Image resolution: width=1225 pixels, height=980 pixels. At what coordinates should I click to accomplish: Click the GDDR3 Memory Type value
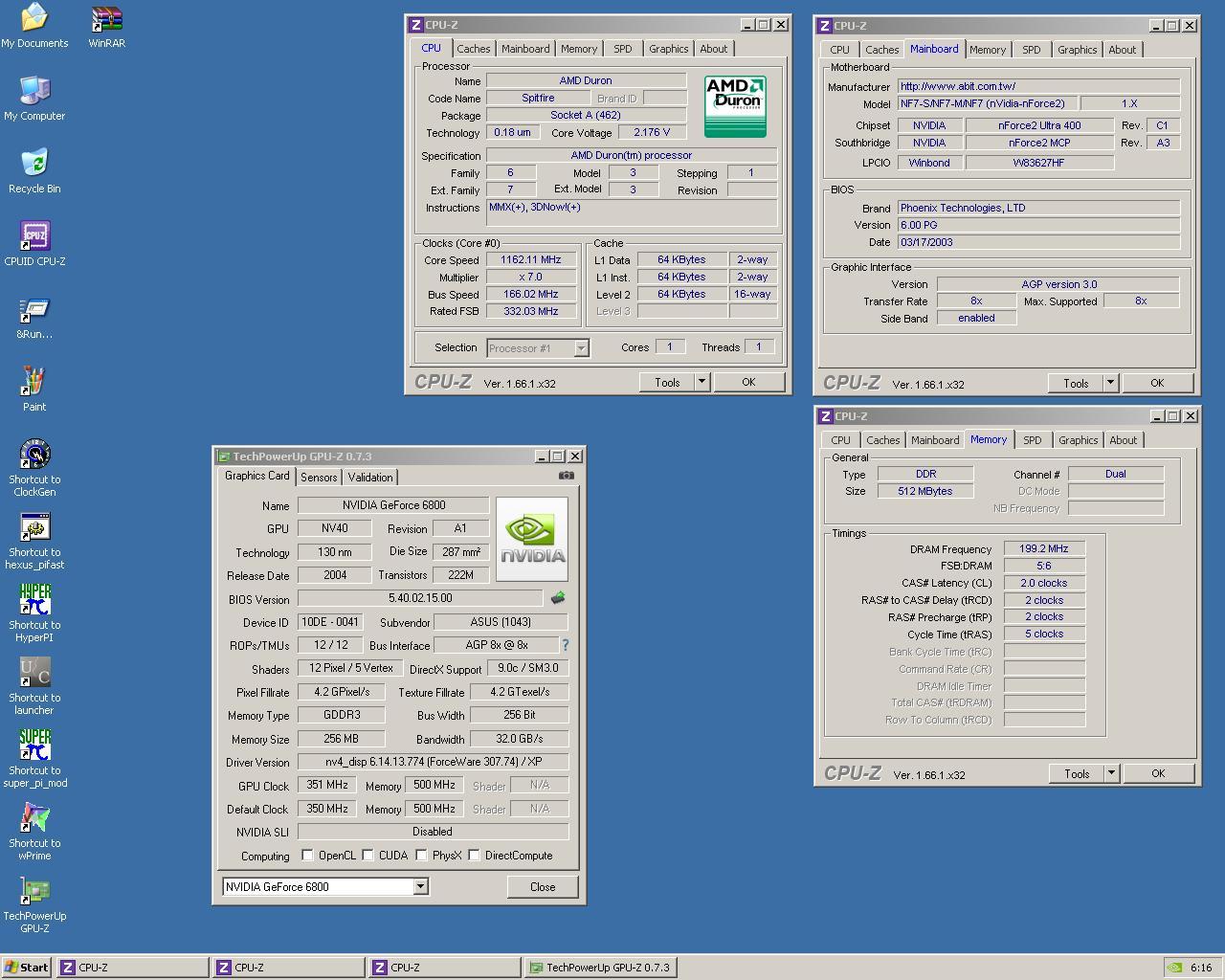click(x=341, y=715)
